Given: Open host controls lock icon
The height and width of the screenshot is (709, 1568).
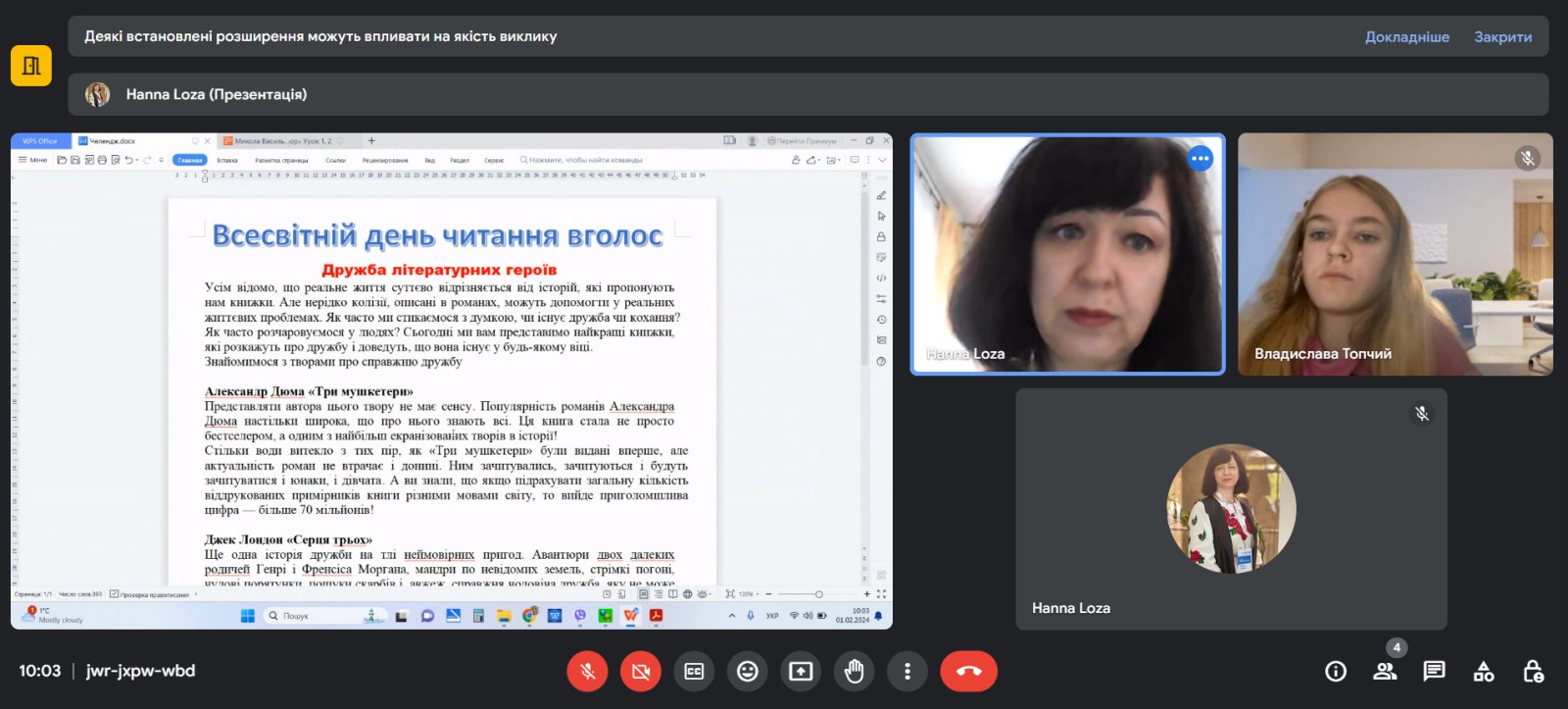Looking at the screenshot, I should [1533, 671].
